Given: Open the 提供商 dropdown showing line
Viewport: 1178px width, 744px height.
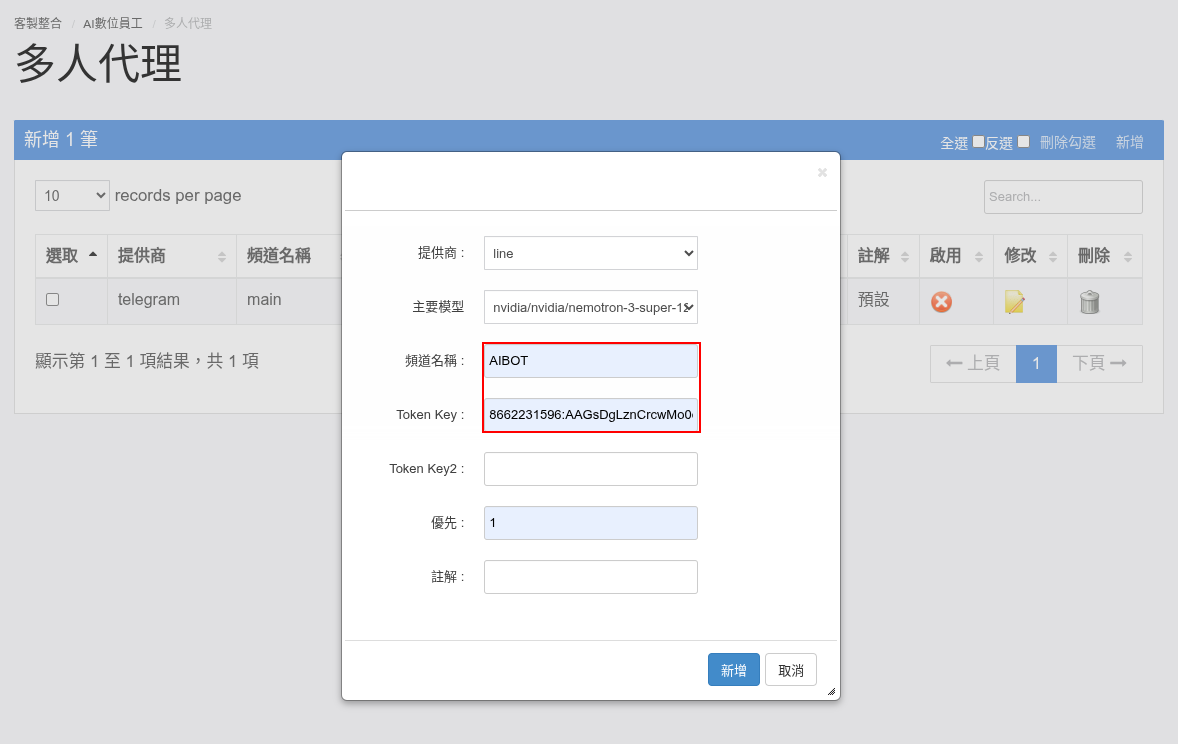Looking at the screenshot, I should pyautogui.click(x=591, y=253).
